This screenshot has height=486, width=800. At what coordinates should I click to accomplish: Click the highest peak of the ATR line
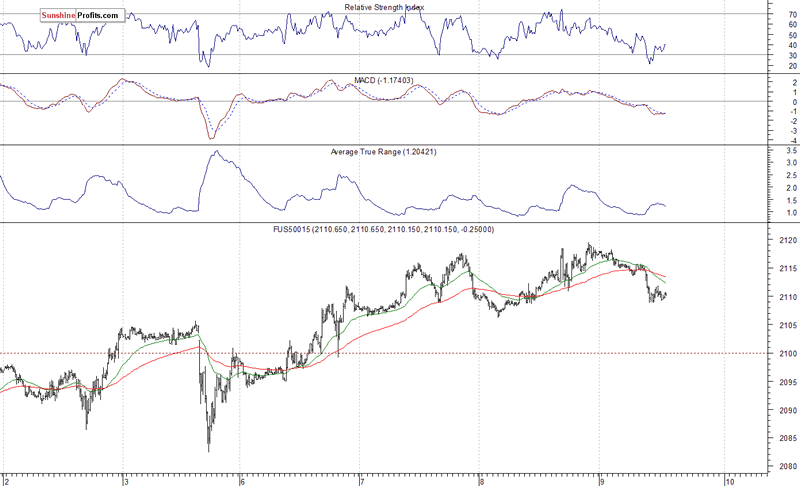pyautogui.click(x=214, y=152)
